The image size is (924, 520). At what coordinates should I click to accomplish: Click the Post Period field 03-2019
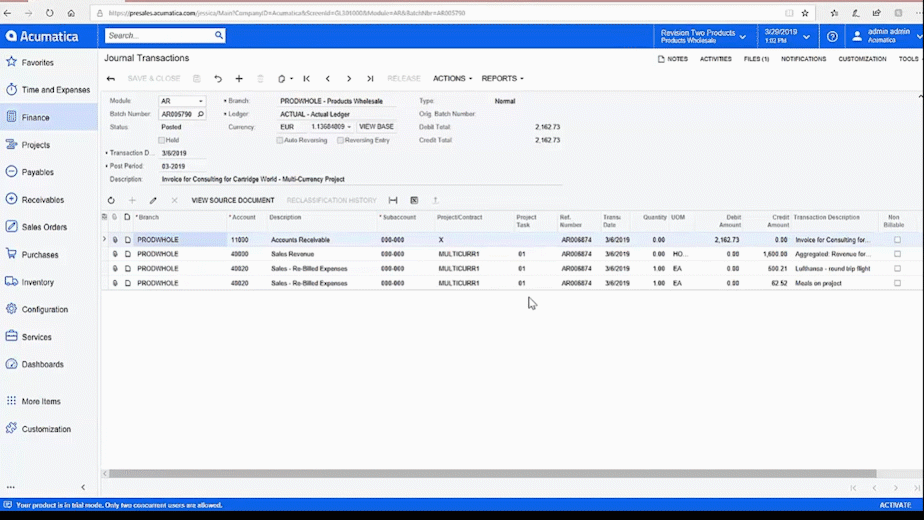point(183,166)
